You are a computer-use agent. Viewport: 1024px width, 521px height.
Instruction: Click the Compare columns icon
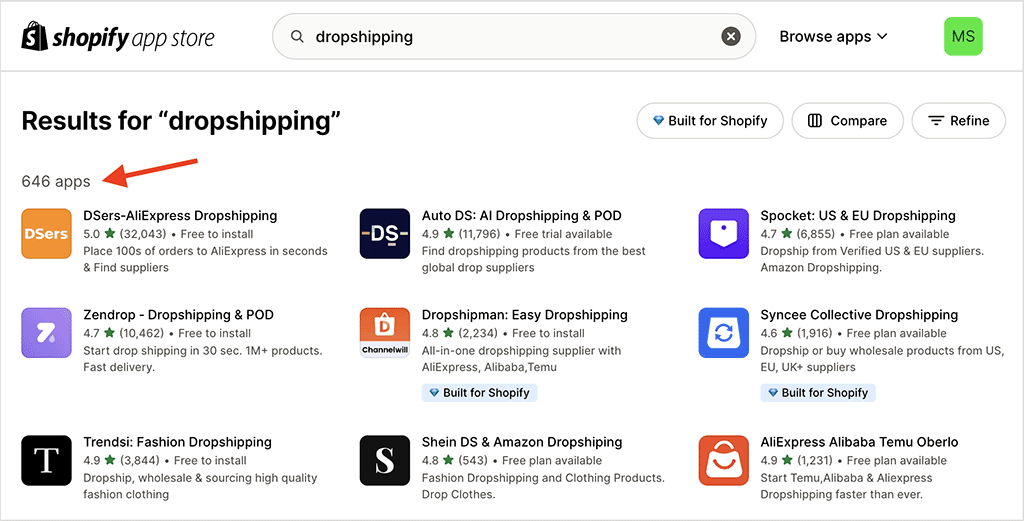click(x=814, y=121)
